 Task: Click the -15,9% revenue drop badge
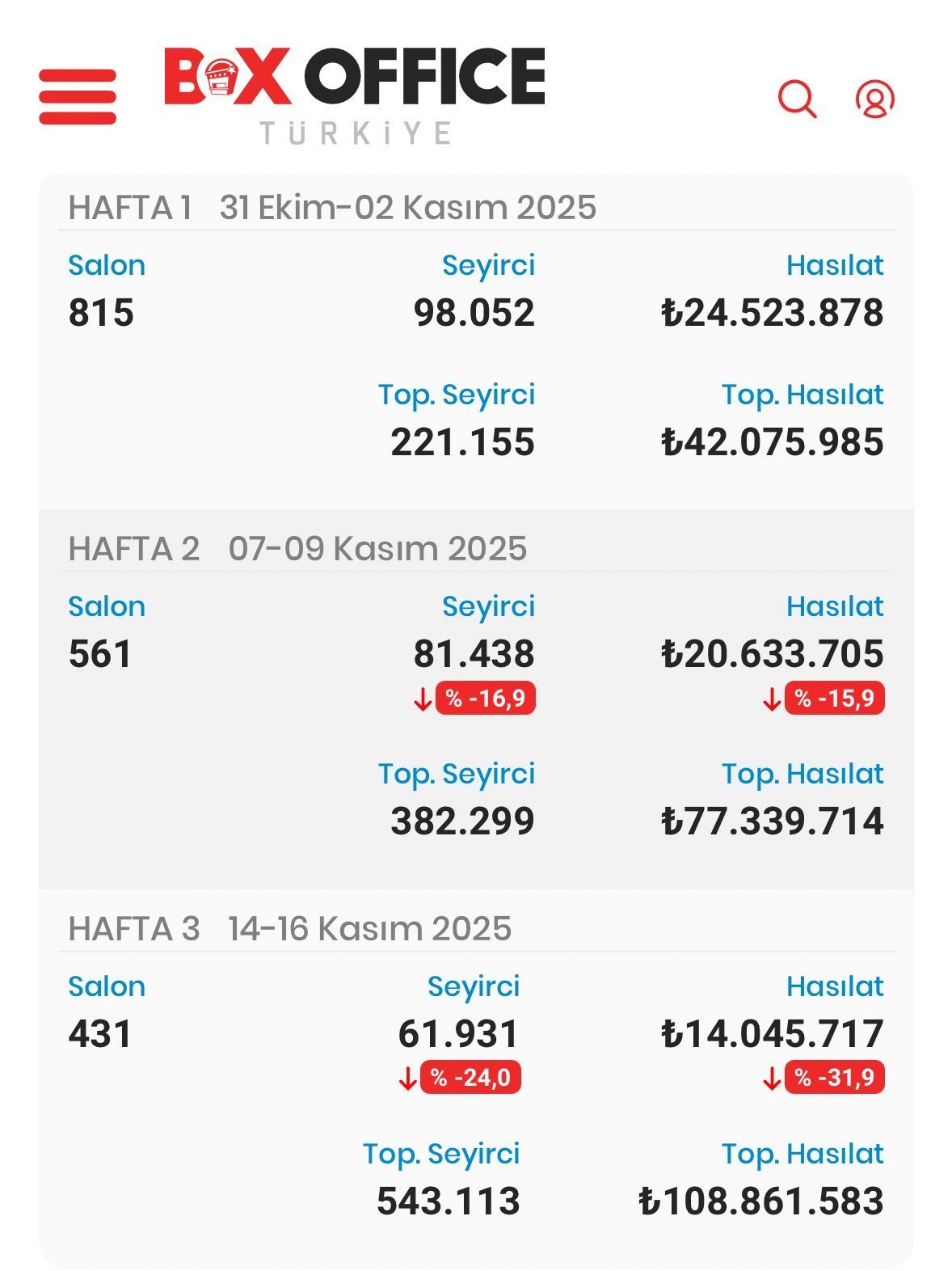click(x=834, y=698)
